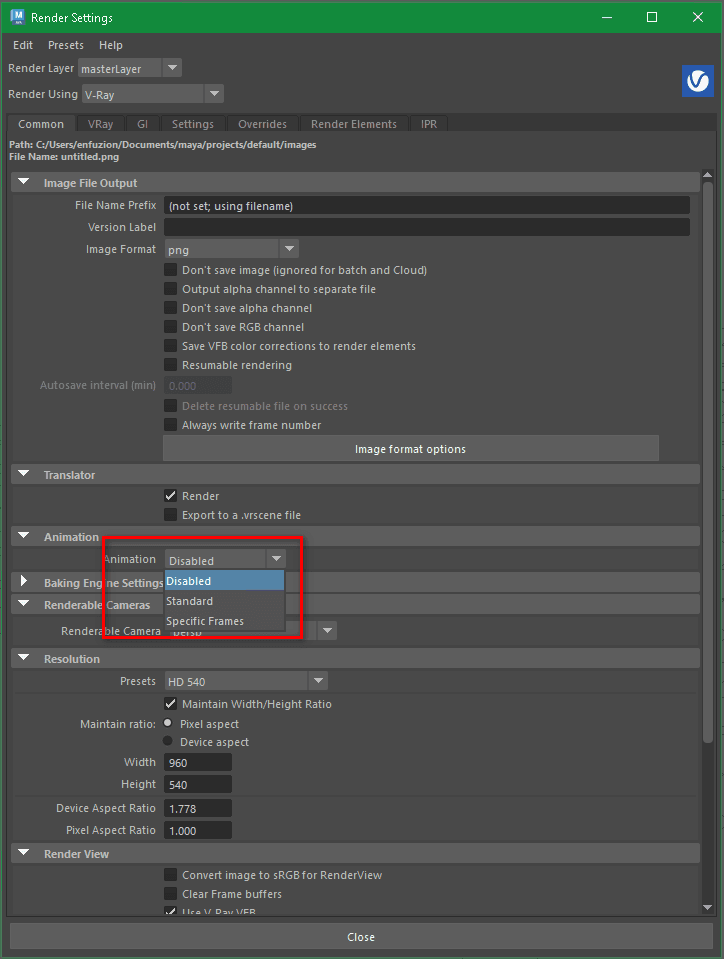Click the scrollbar up arrow
This screenshot has width=724, height=959.
point(708,177)
